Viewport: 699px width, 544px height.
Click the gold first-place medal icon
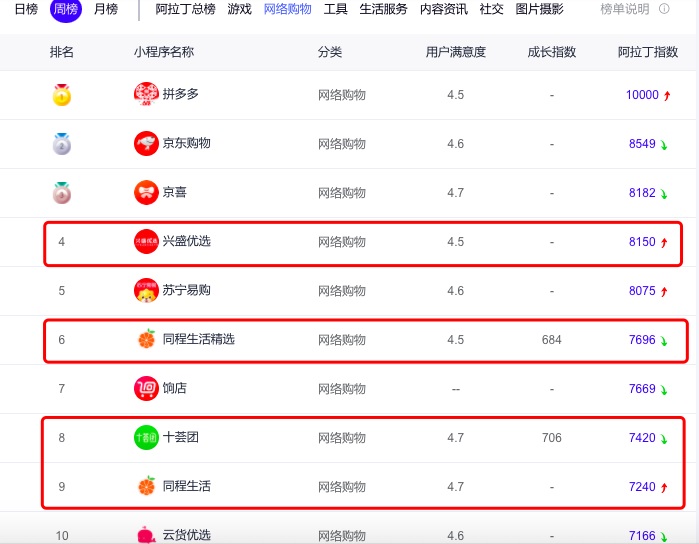[x=62, y=95]
